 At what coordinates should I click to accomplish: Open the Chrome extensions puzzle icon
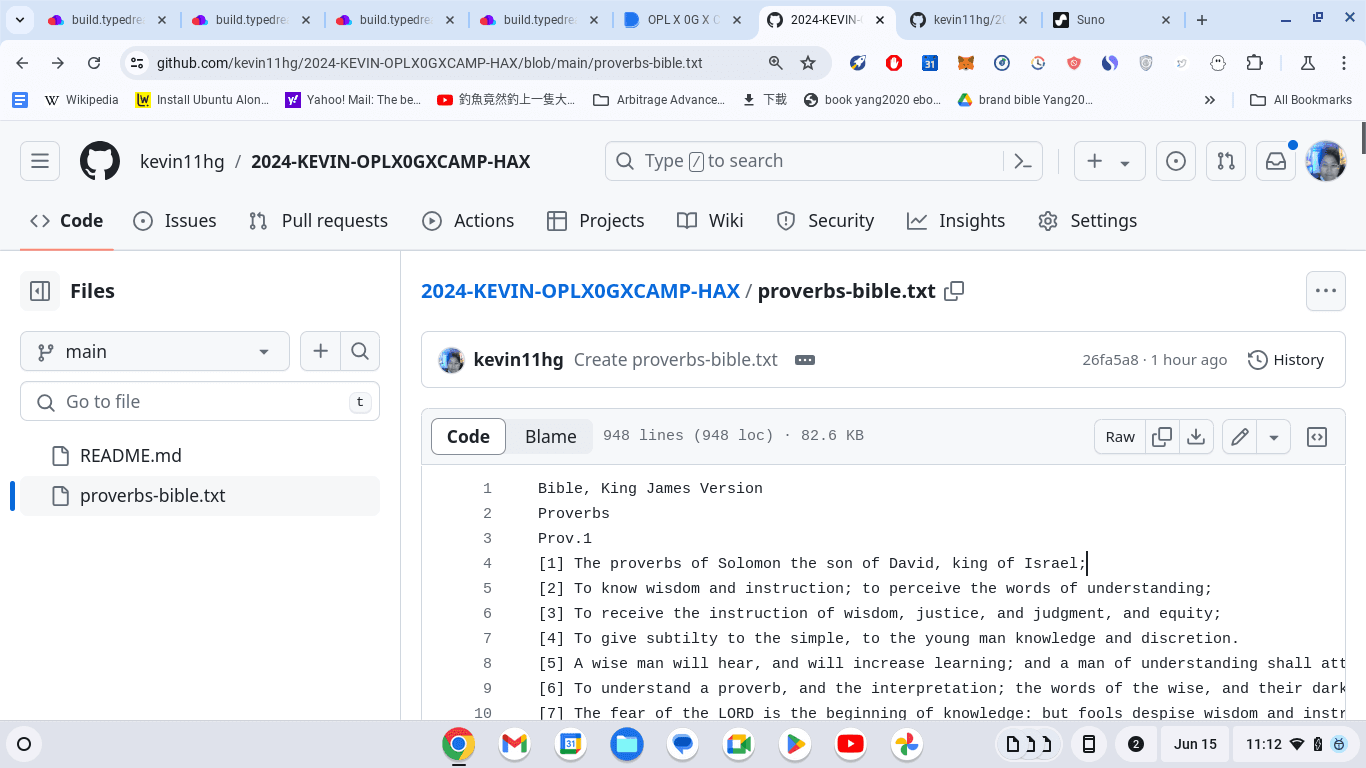1254,63
